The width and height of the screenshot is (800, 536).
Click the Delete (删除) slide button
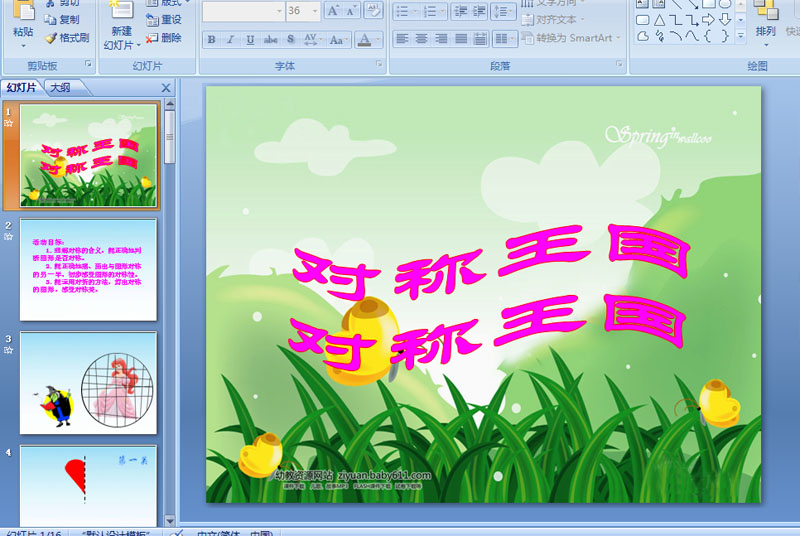pos(164,38)
